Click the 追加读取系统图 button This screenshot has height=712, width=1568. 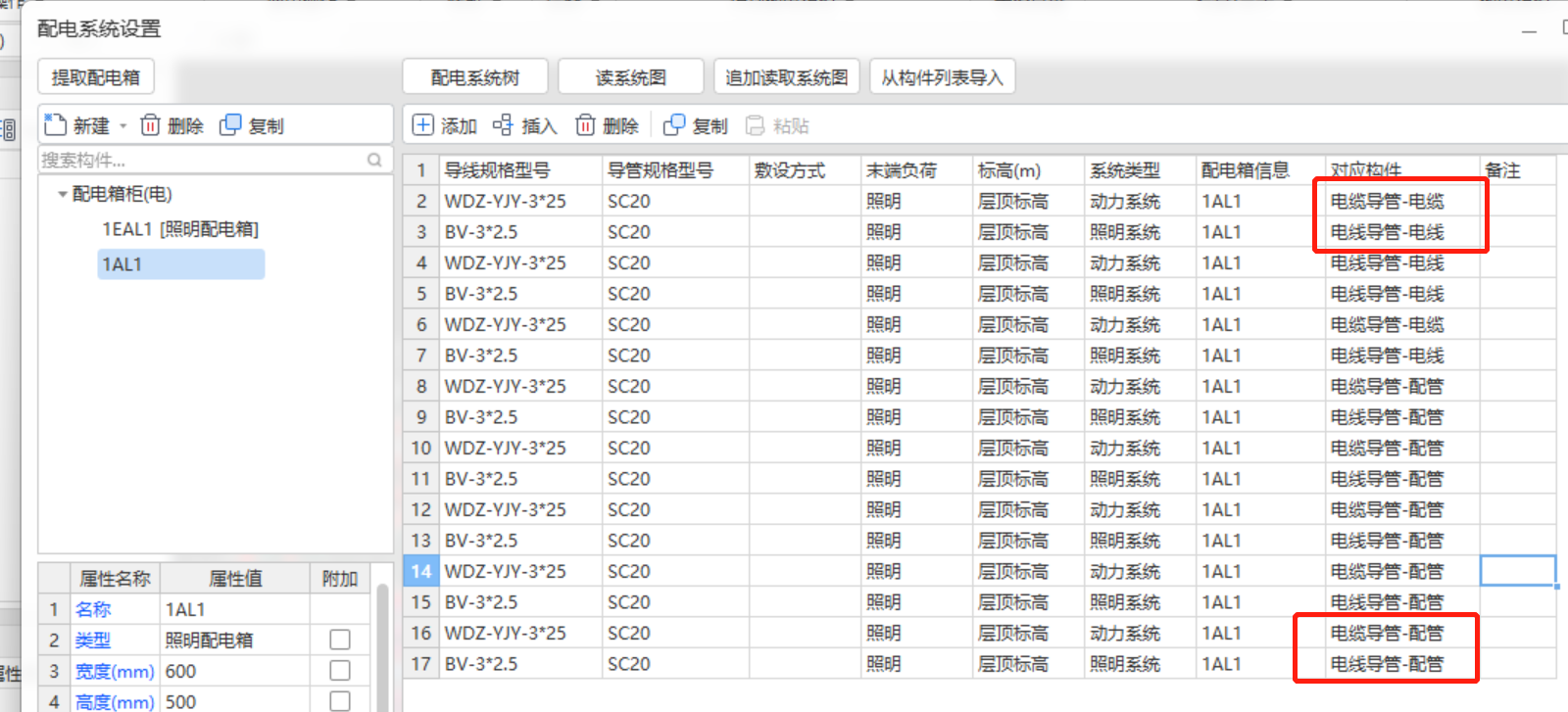point(787,77)
